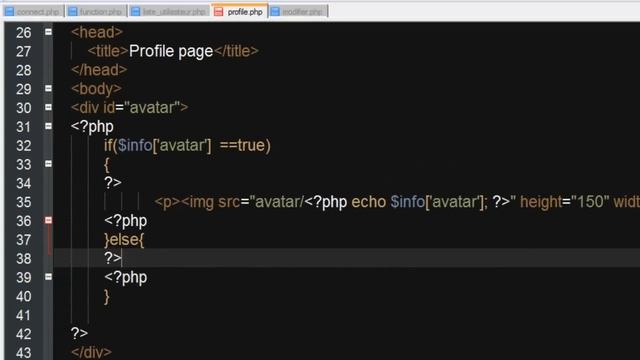
Task: Collapse the brace block at line 33
Action: tap(48, 164)
